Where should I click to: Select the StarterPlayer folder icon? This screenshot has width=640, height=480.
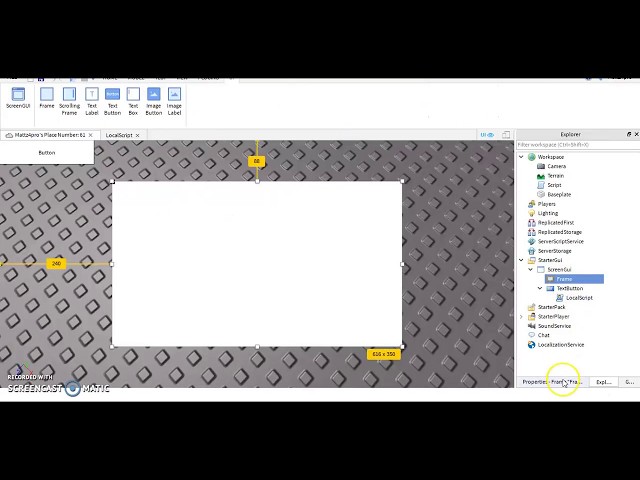click(531, 316)
